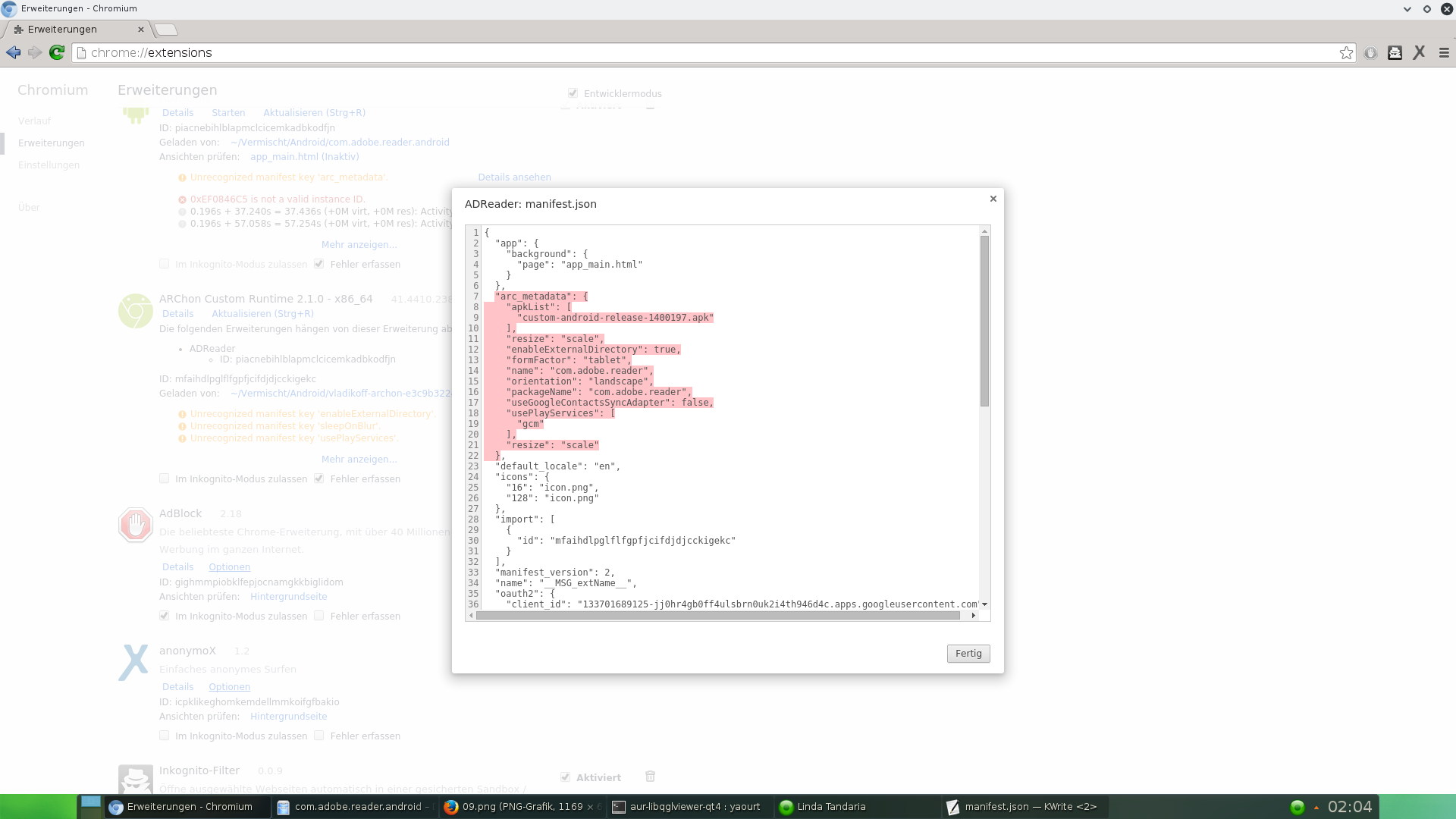Click the green system tray status icon
Image resolution: width=1456 pixels, height=819 pixels.
1297,807
